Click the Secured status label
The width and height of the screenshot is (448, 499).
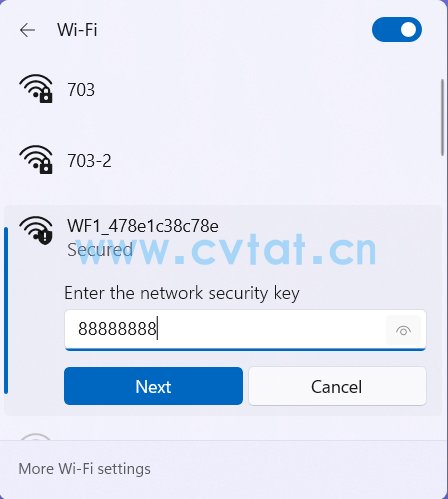click(x=100, y=250)
